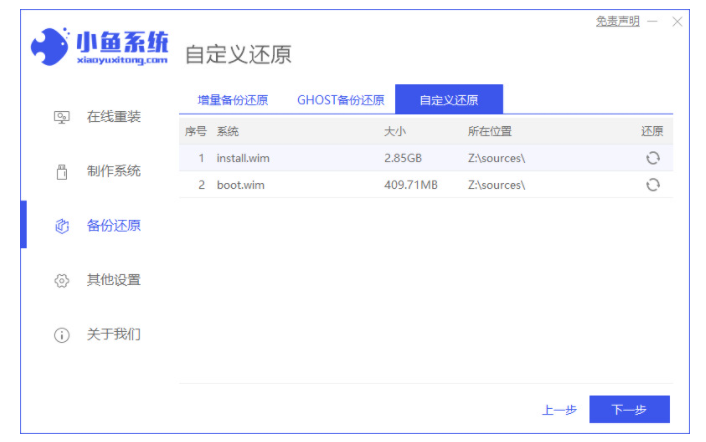The height and width of the screenshot is (442, 706).
Task: Open the 免责声明 link
Action: [x=618, y=21]
